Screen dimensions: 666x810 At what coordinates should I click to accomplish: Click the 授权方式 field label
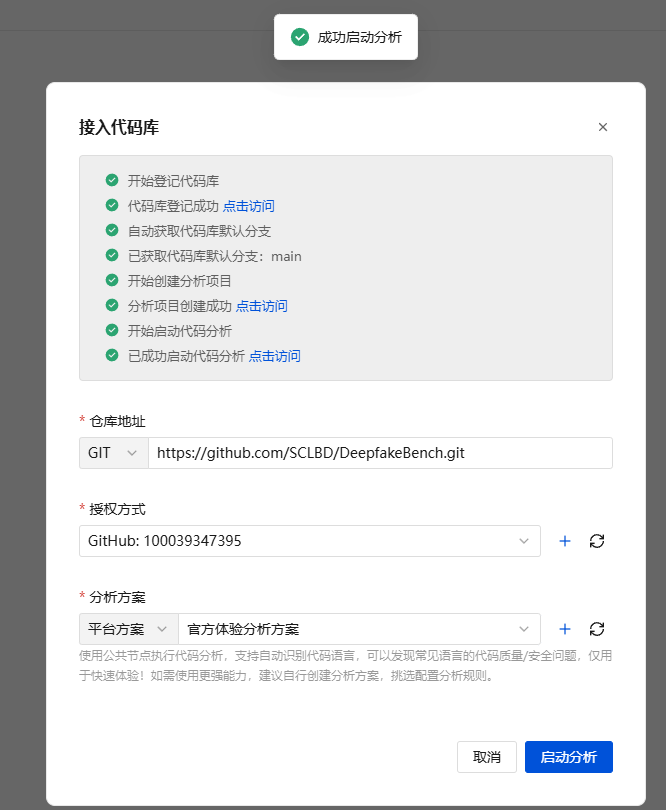click(x=117, y=509)
